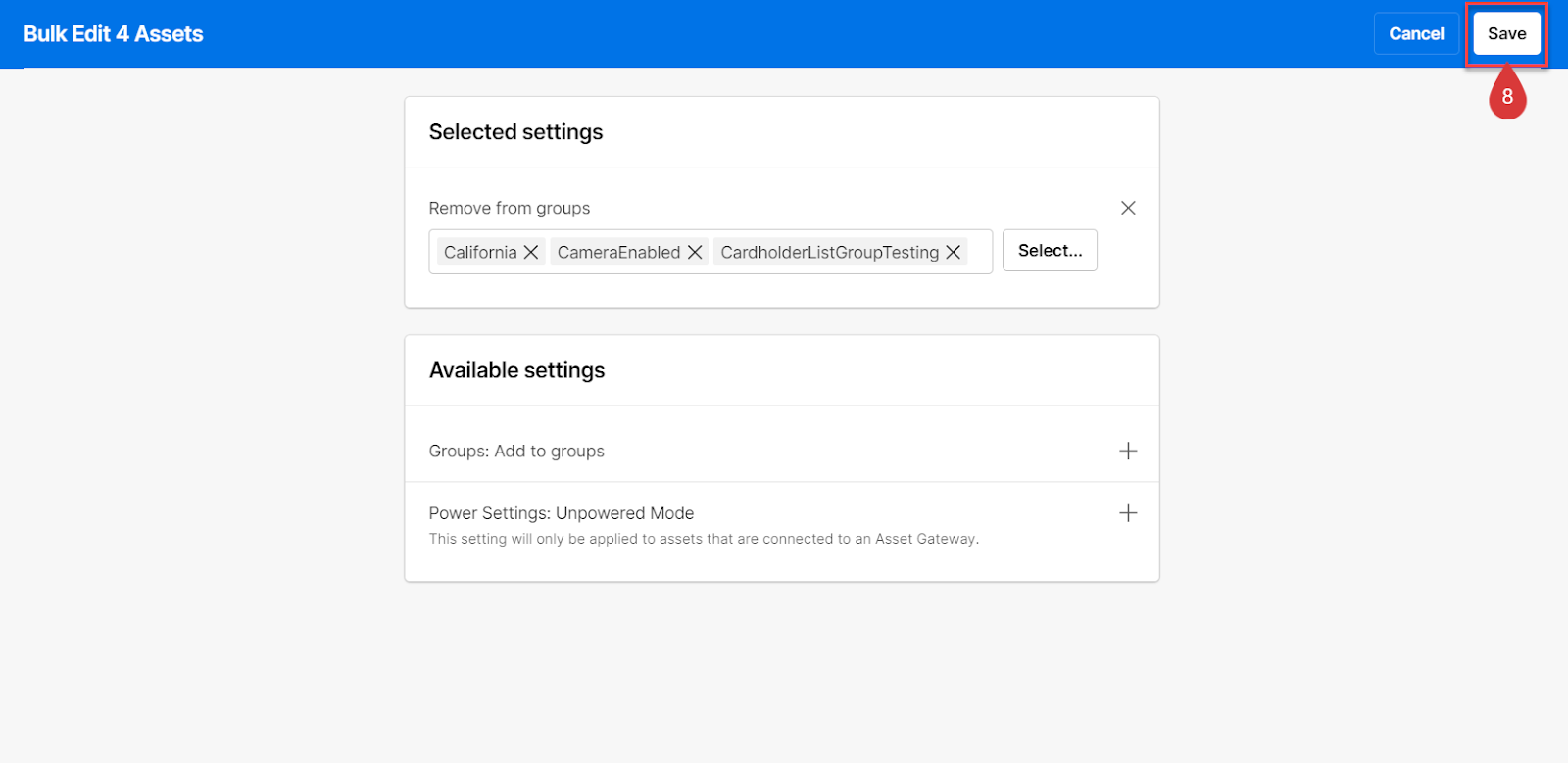Screen dimensions: 1568x763
Task: Remove the CameraEnabled group tag
Action: (x=695, y=252)
